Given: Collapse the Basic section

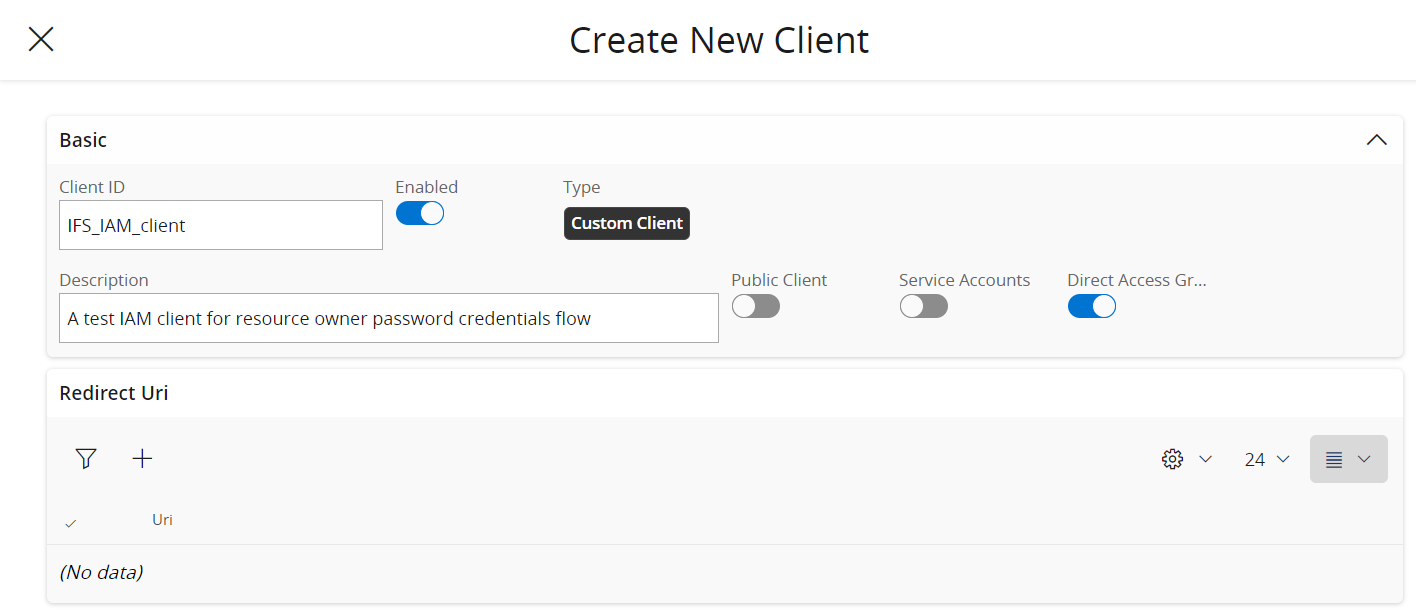Looking at the screenshot, I should point(1376,140).
